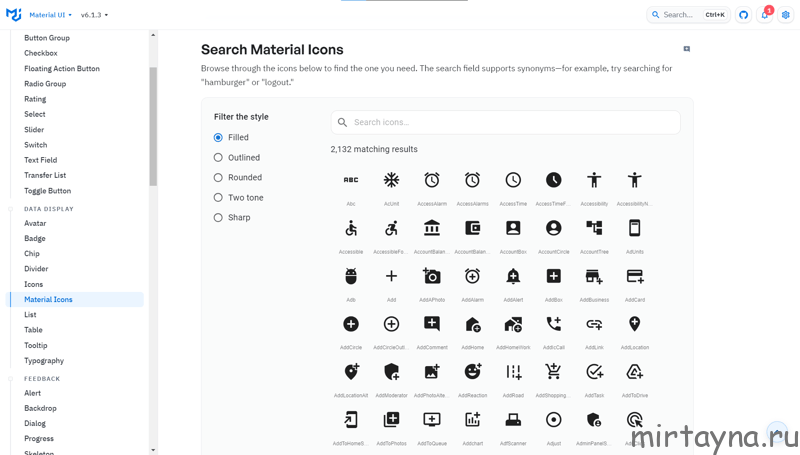The height and width of the screenshot is (455, 800).
Task: Pick the AccessAlarm icon
Action: 432,180
